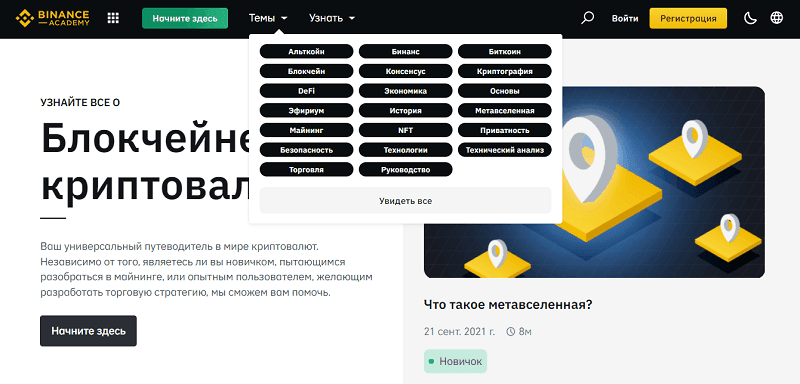The height and width of the screenshot is (384, 800).
Task: Pick the Майнинг topic tag
Action: (x=306, y=130)
